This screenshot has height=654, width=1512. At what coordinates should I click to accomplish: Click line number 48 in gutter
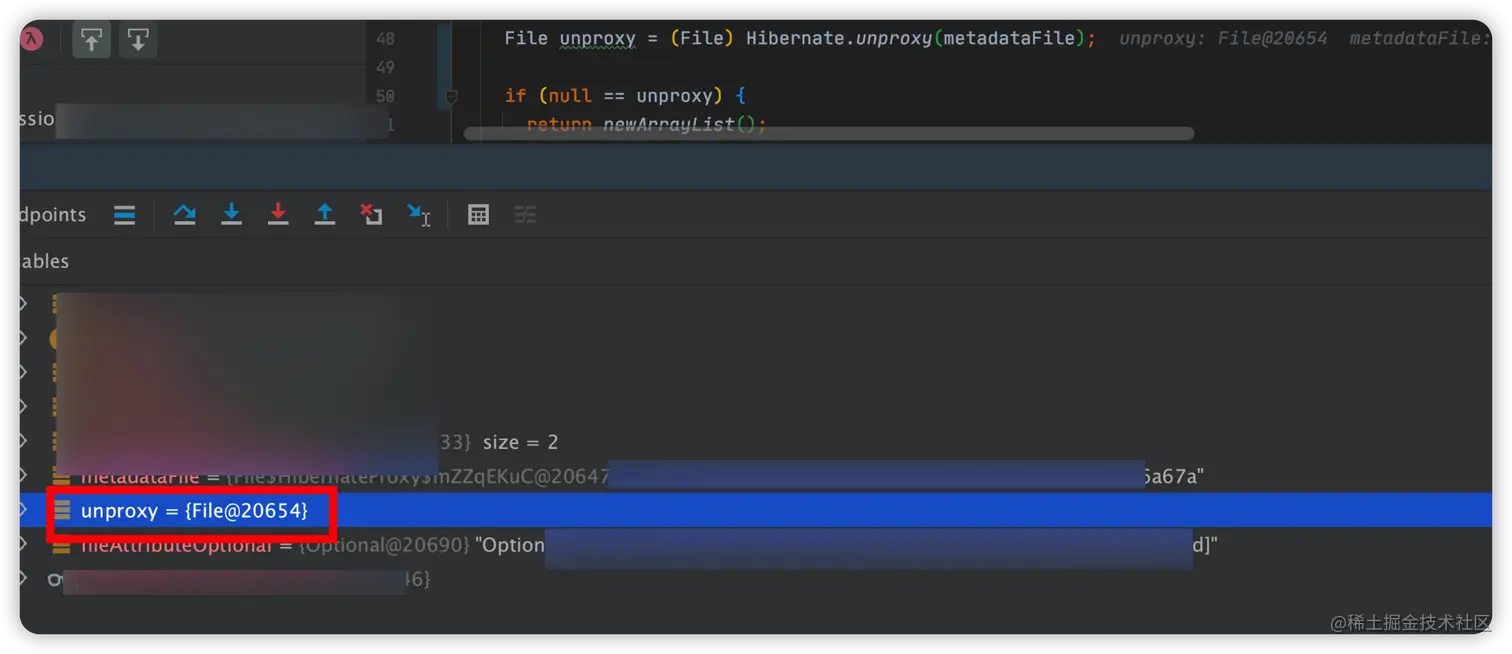[x=385, y=39]
